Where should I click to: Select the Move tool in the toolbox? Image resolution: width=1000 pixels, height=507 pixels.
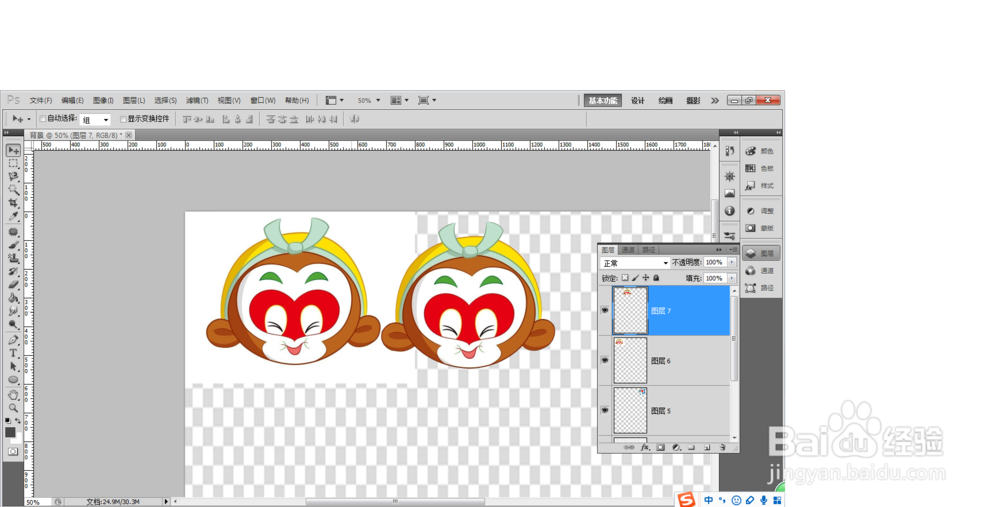13,151
